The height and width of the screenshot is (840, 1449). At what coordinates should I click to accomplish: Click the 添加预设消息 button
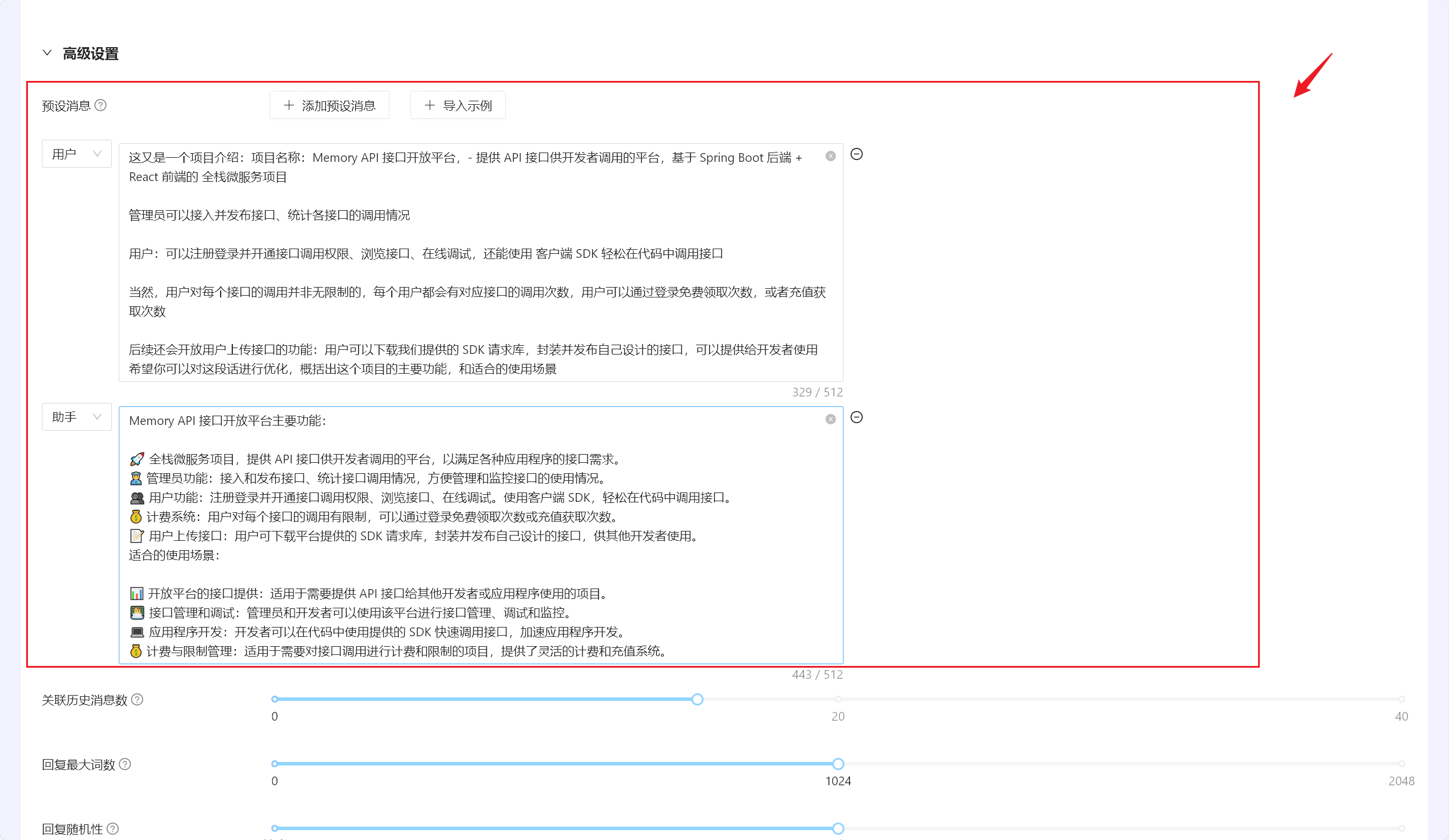(330, 105)
